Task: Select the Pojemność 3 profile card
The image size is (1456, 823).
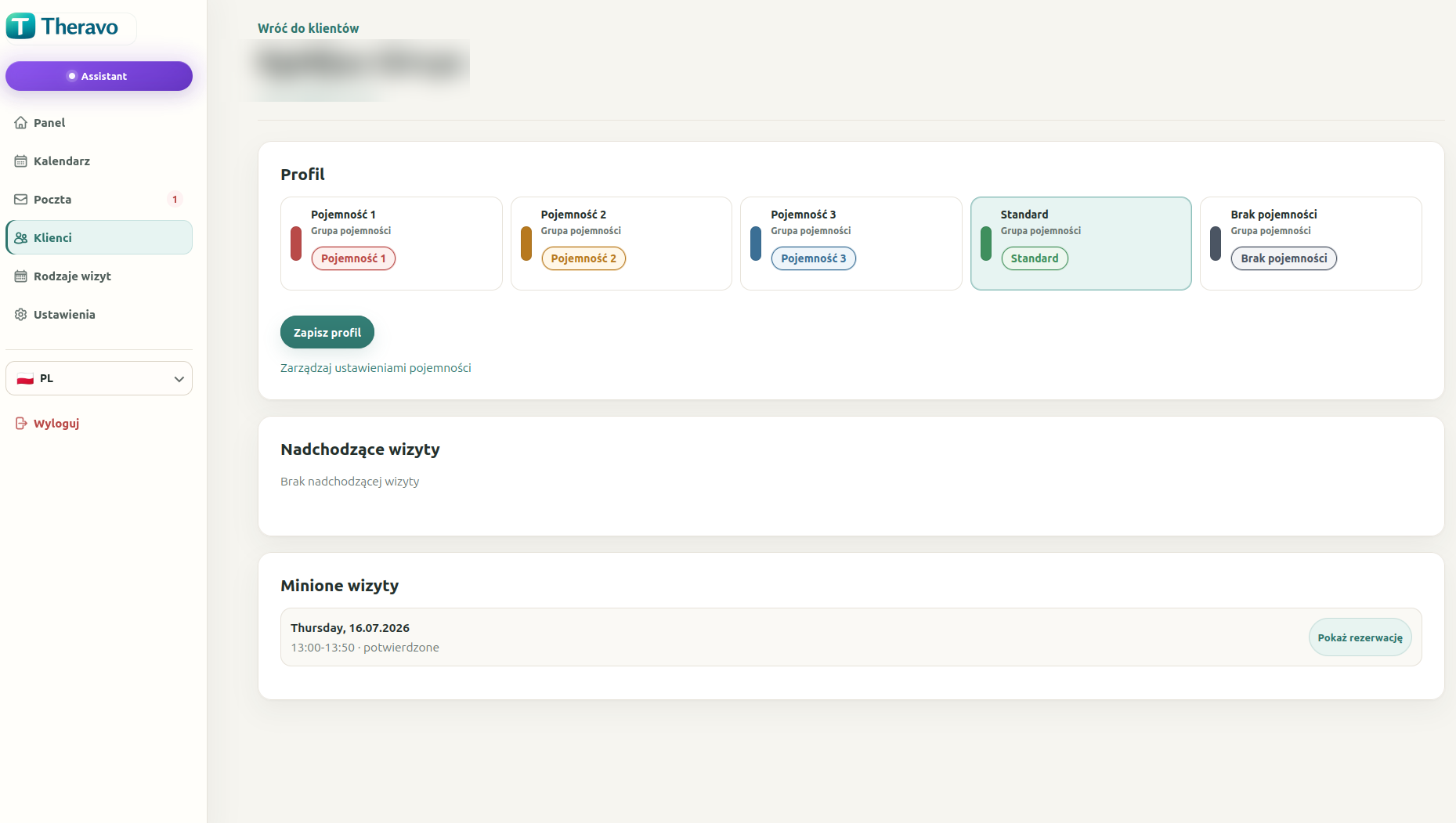Action: click(x=851, y=244)
